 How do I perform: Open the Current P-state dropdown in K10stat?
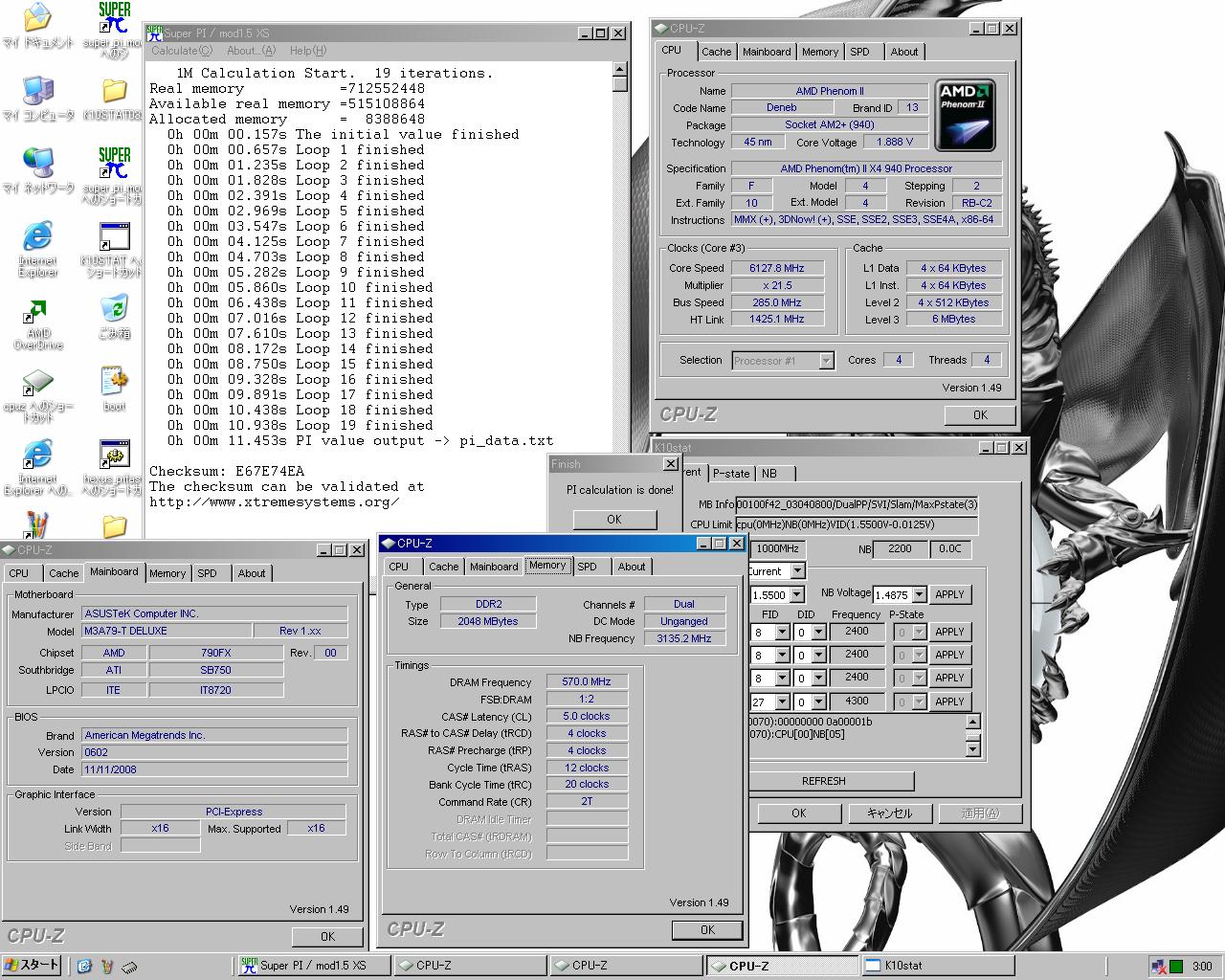(x=797, y=571)
